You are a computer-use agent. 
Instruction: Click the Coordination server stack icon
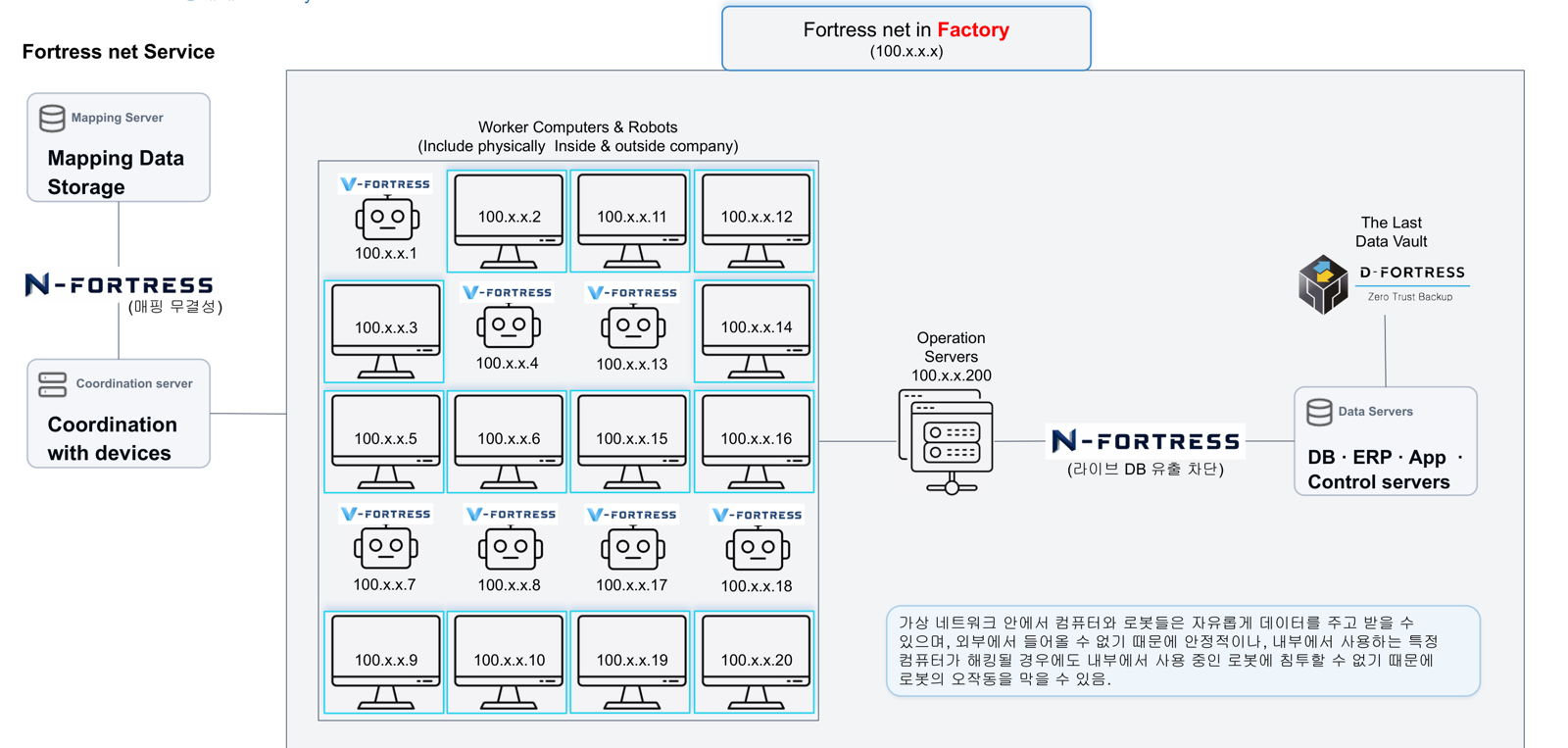coord(53,384)
